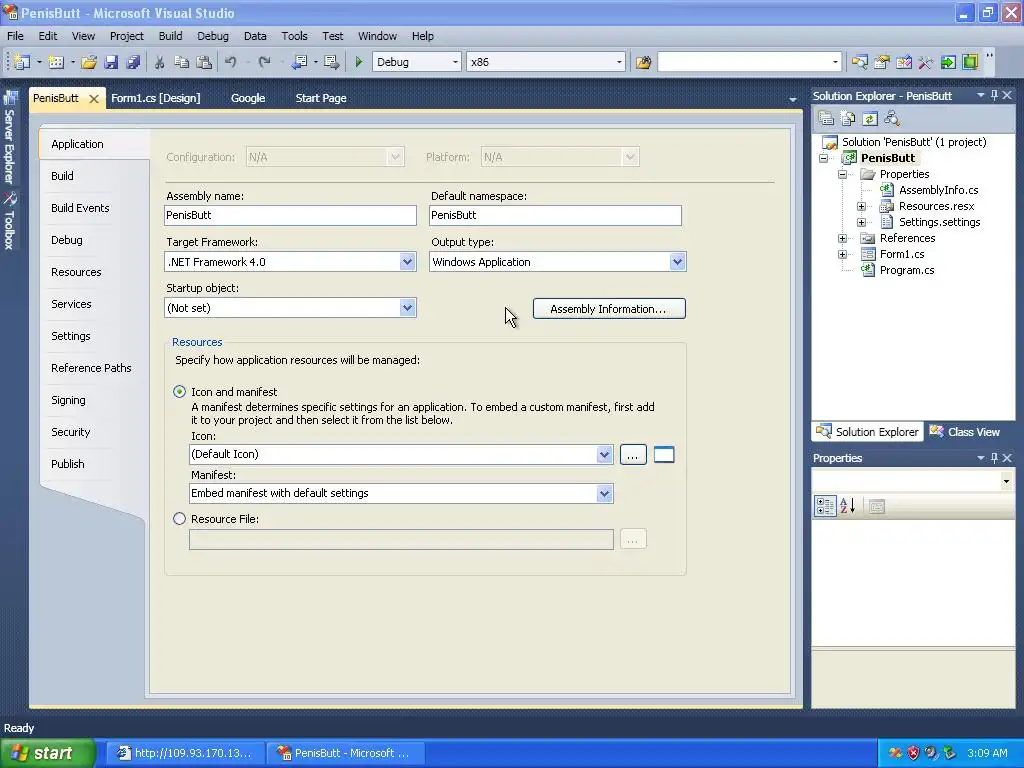Expand the References node
Viewport: 1024px width, 768px height.
842,238
